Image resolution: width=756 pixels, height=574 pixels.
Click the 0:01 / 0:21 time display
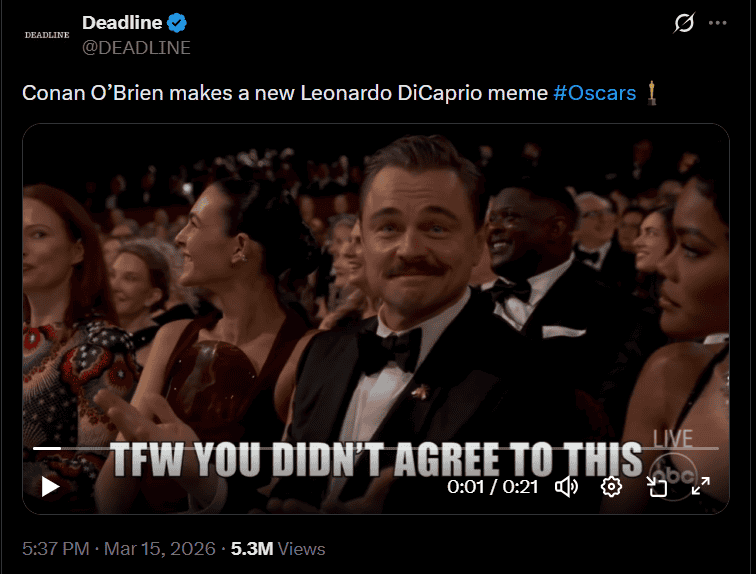[494, 487]
